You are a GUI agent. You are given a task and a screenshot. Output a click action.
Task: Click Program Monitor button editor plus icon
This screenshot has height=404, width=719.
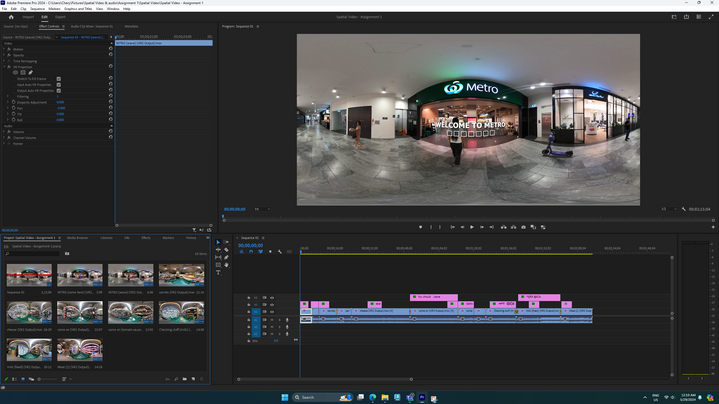[x=713, y=227]
